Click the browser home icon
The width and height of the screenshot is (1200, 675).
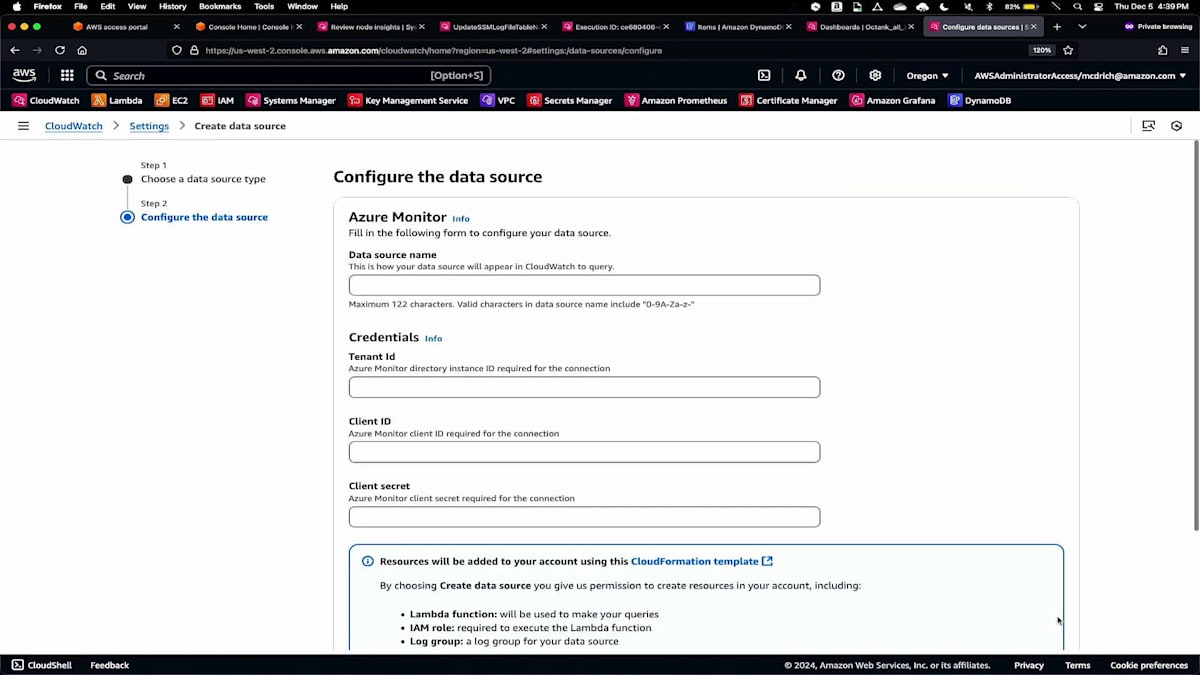click(82, 50)
